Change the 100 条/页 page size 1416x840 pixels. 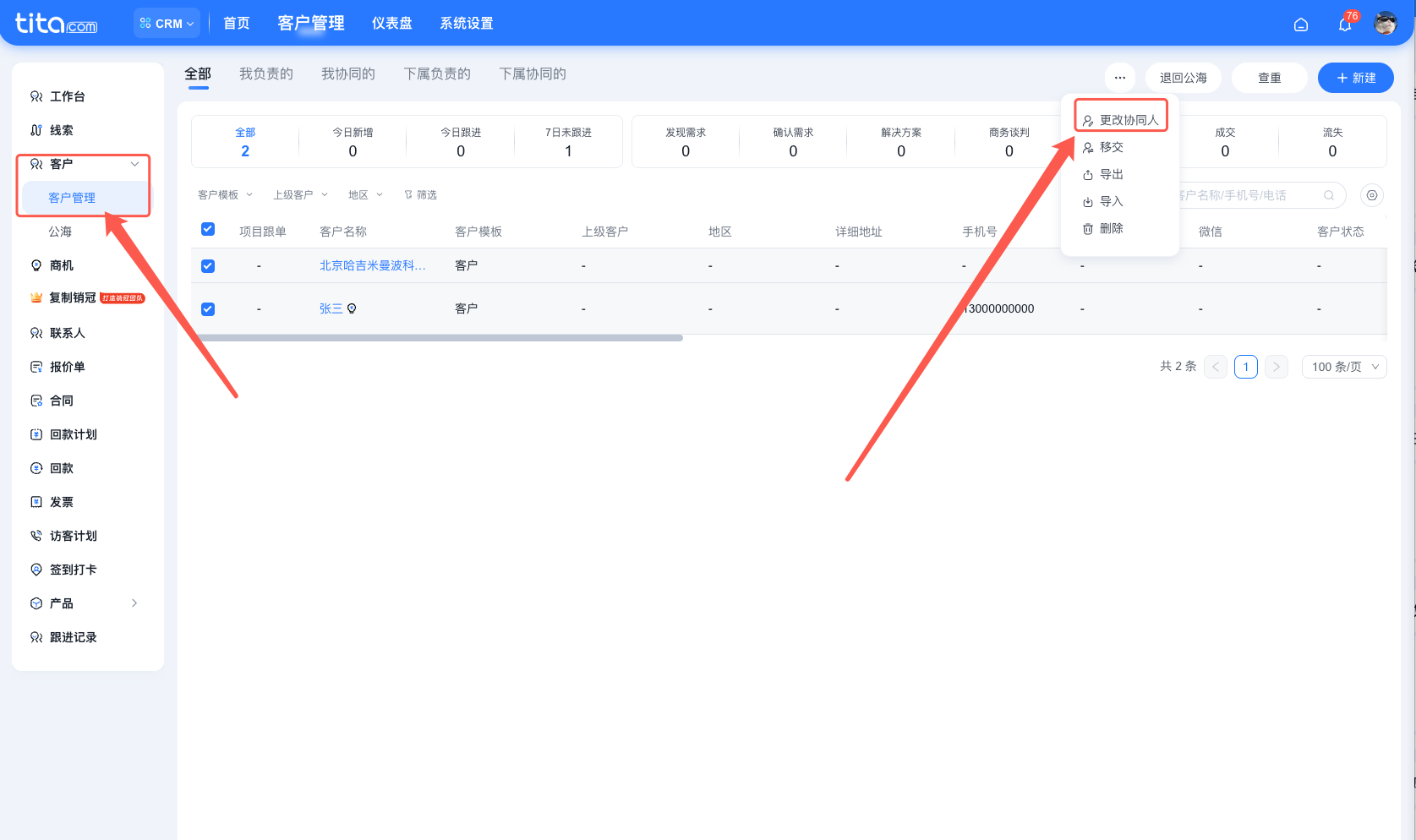click(1344, 367)
